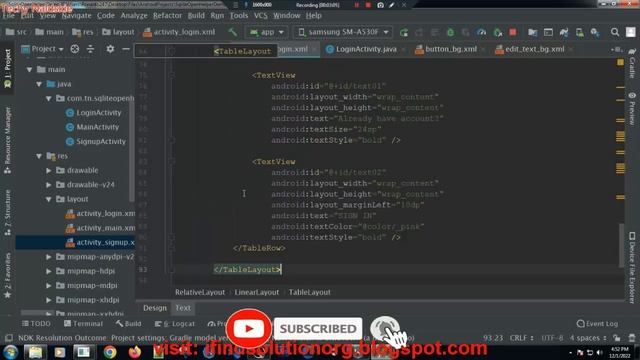Toggle read-only lock in the status bar
This screenshot has height=360, width=640.
(x=616, y=338)
